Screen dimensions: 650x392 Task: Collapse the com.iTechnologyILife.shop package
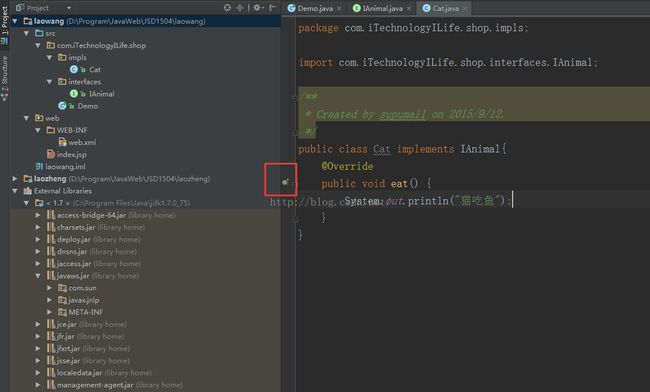(38, 45)
